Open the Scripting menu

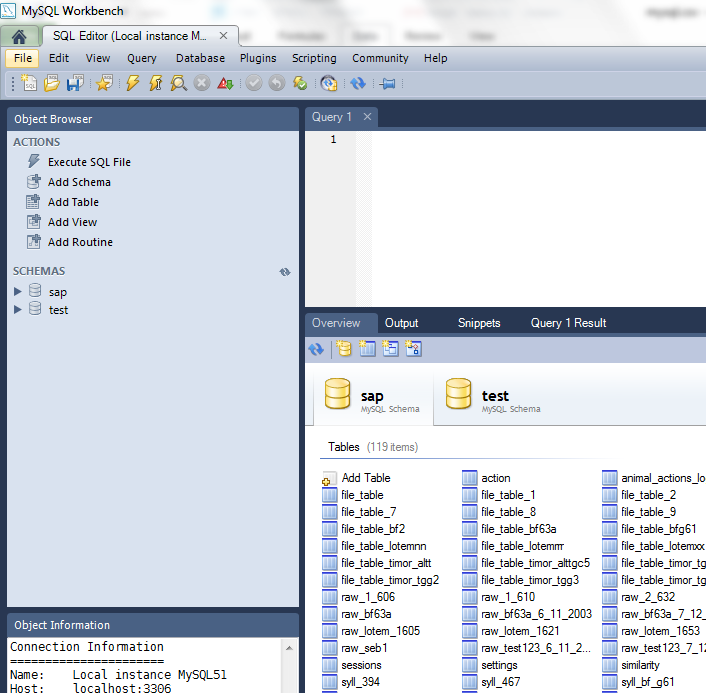(x=314, y=58)
